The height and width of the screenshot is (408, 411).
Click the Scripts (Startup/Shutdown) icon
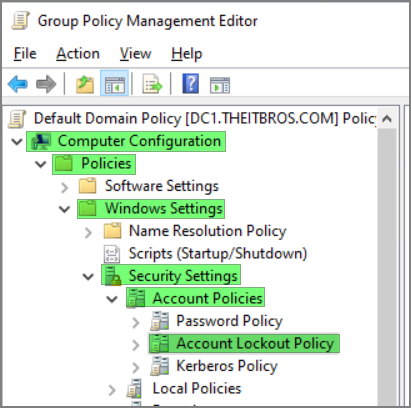pos(112,254)
